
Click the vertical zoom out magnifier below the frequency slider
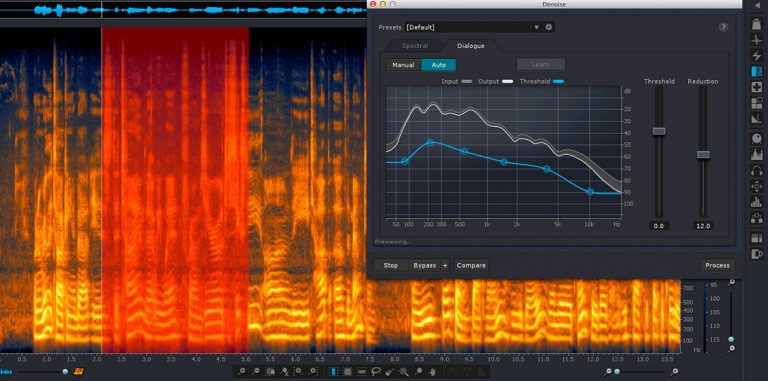coord(732,348)
